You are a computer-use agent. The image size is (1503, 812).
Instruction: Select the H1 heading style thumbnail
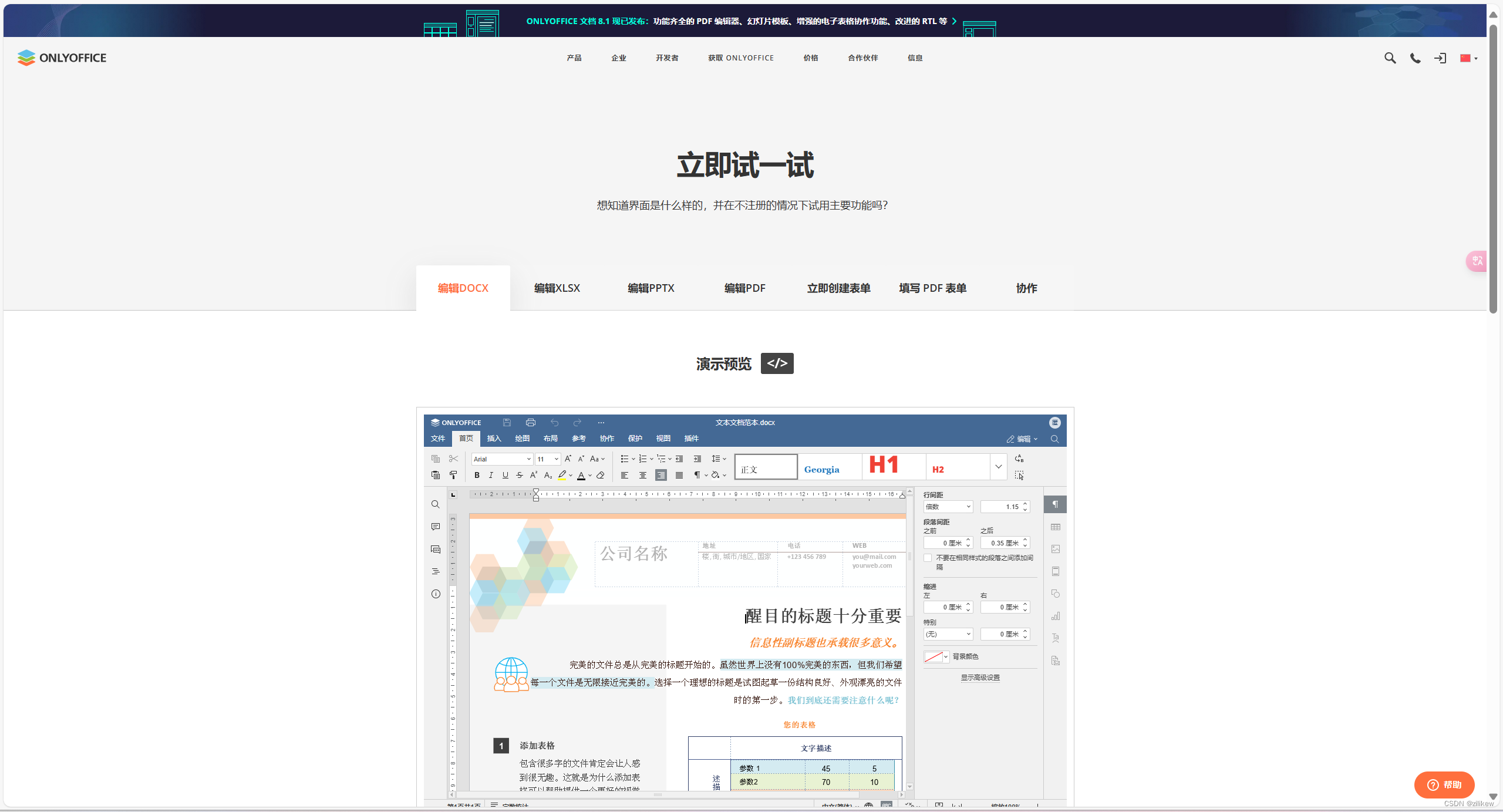coord(894,467)
